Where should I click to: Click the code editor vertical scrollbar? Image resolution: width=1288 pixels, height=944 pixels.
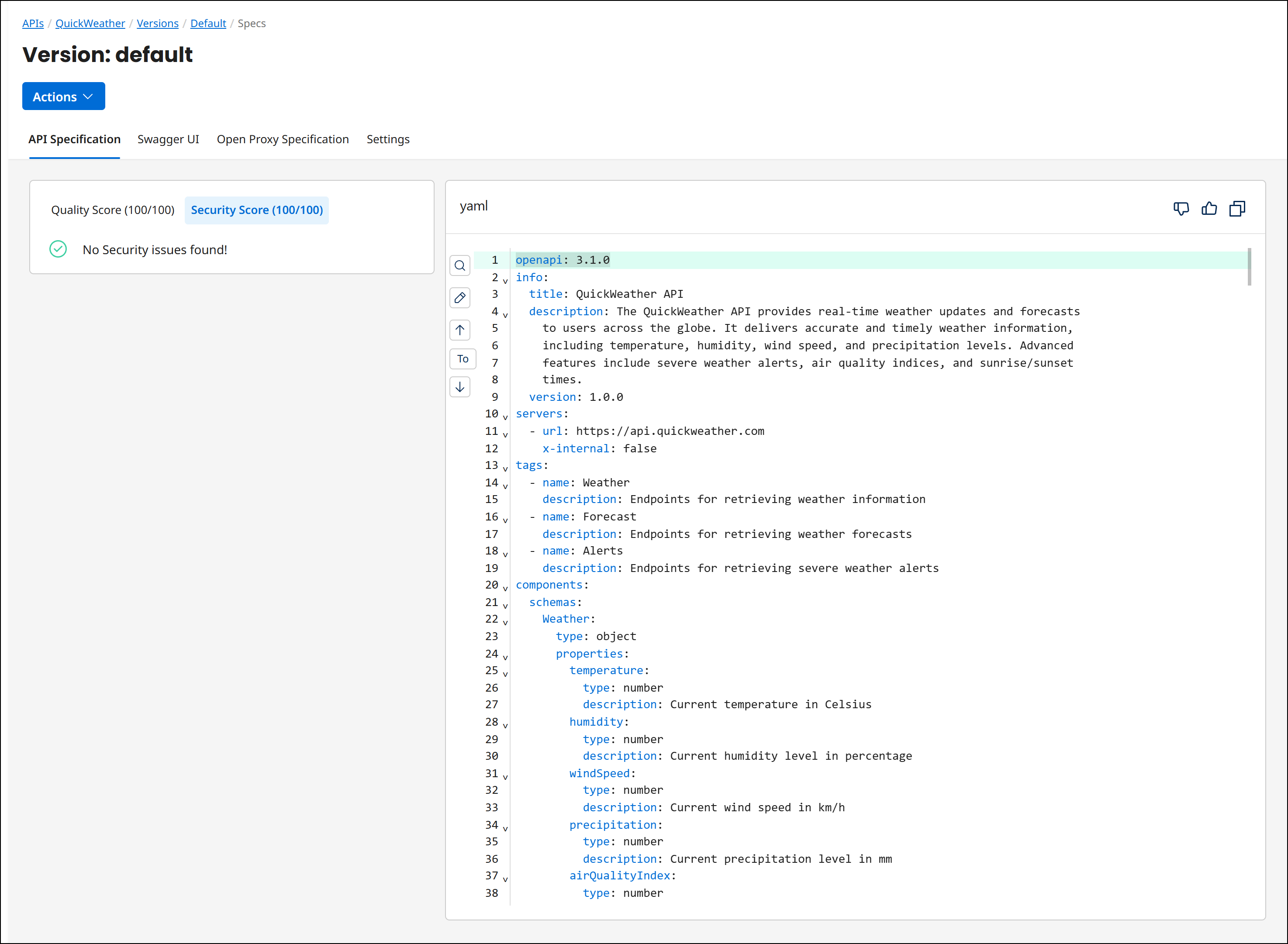(1249, 267)
